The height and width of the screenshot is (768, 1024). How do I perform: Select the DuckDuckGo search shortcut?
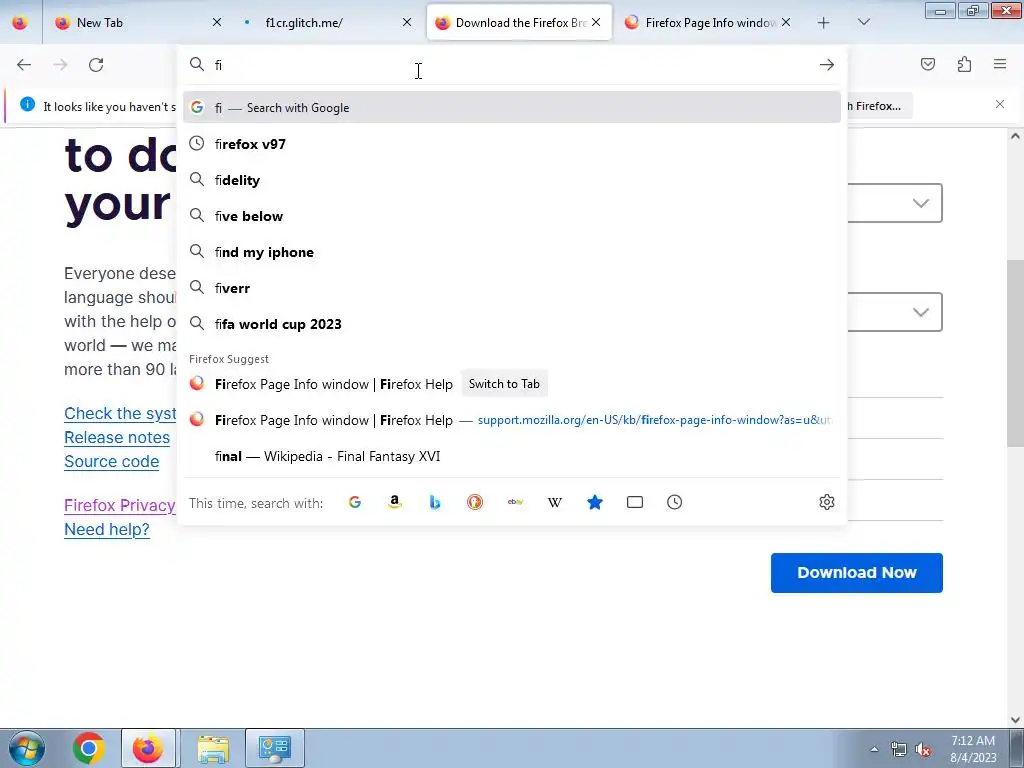click(475, 502)
